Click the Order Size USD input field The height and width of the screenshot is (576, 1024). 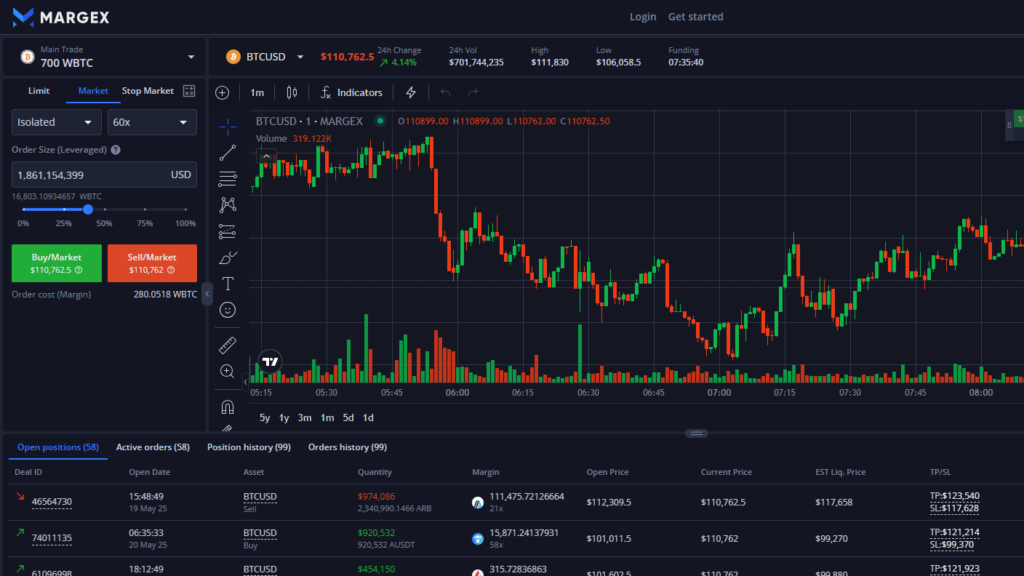(104, 175)
